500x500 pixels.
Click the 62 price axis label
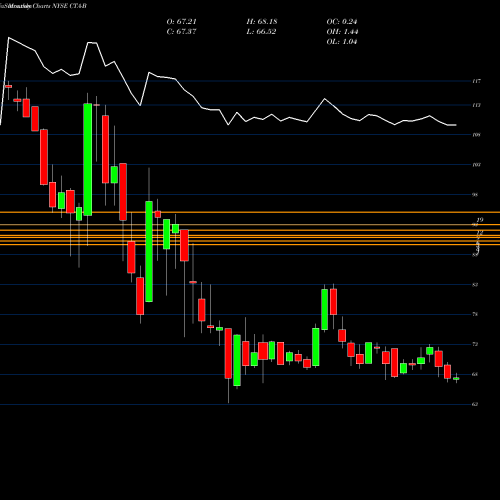coord(475,404)
